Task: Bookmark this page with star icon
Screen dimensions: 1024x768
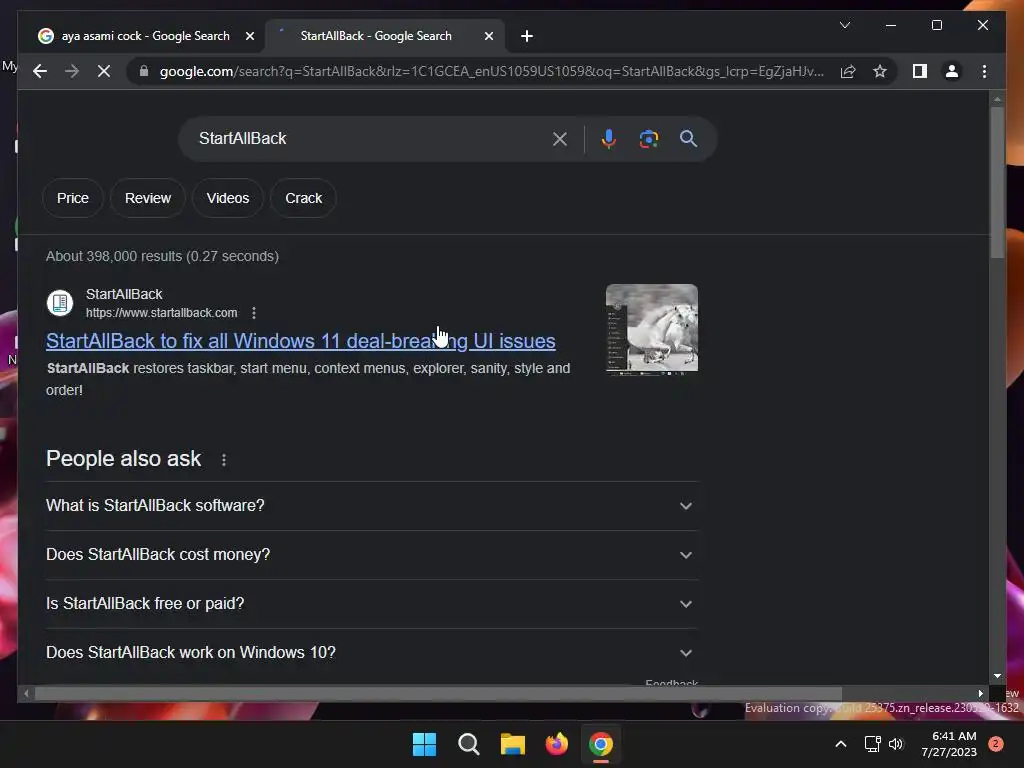Action: (x=880, y=71)
